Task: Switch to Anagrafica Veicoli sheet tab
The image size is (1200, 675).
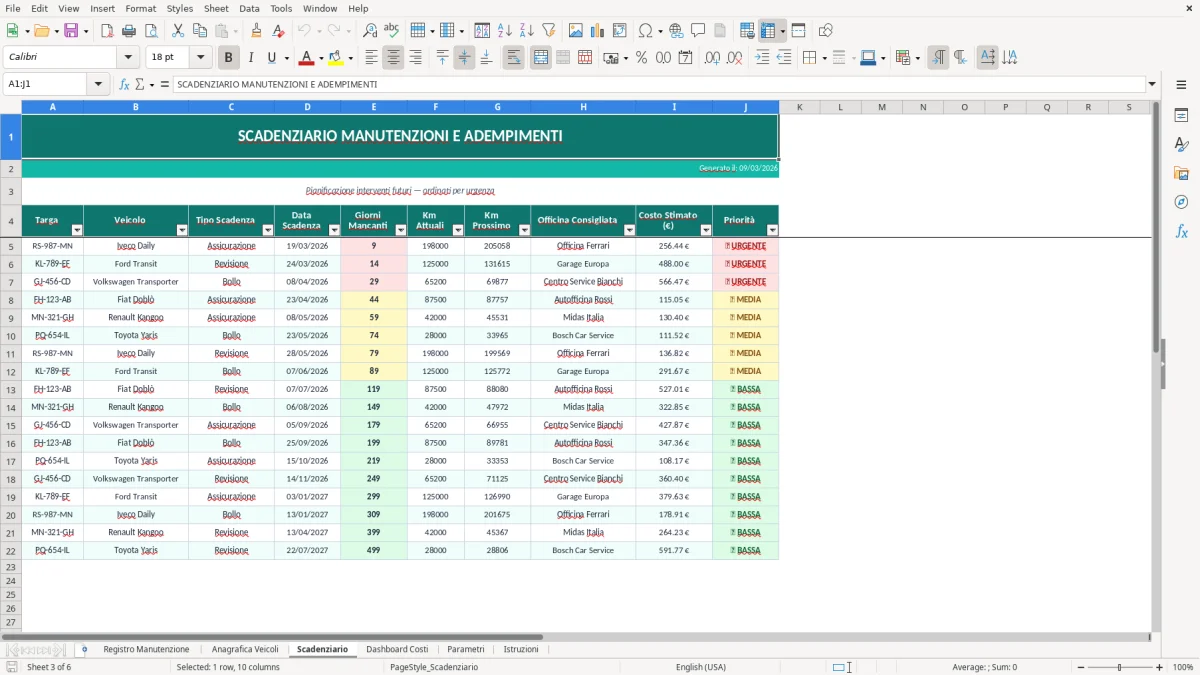Action: [245, 649]
